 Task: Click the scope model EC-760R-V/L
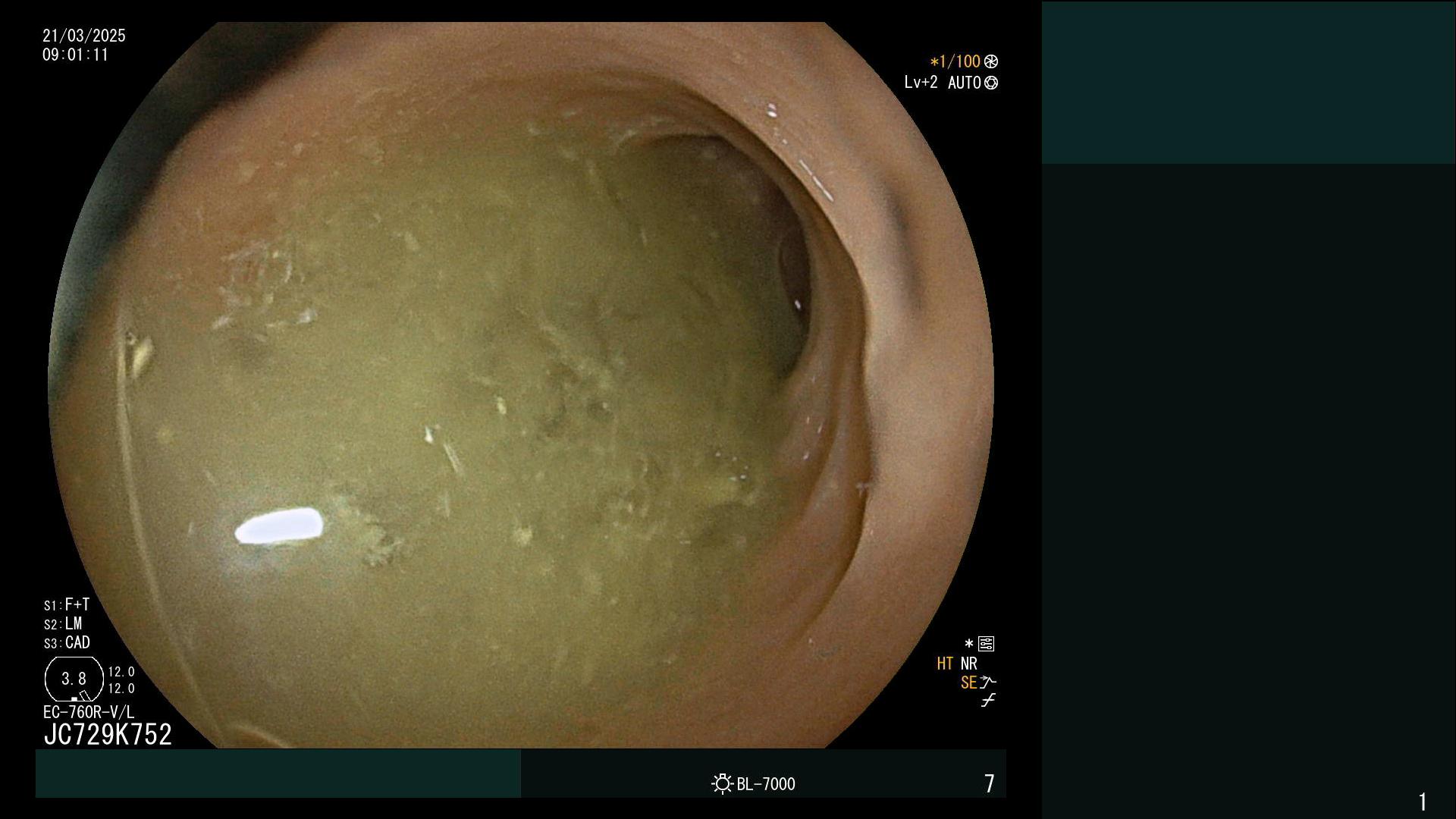click(x=89, y=712)
